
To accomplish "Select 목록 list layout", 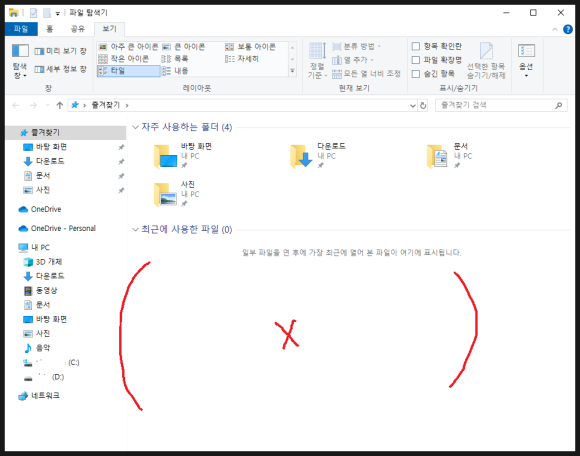I will tap(175, 58).
